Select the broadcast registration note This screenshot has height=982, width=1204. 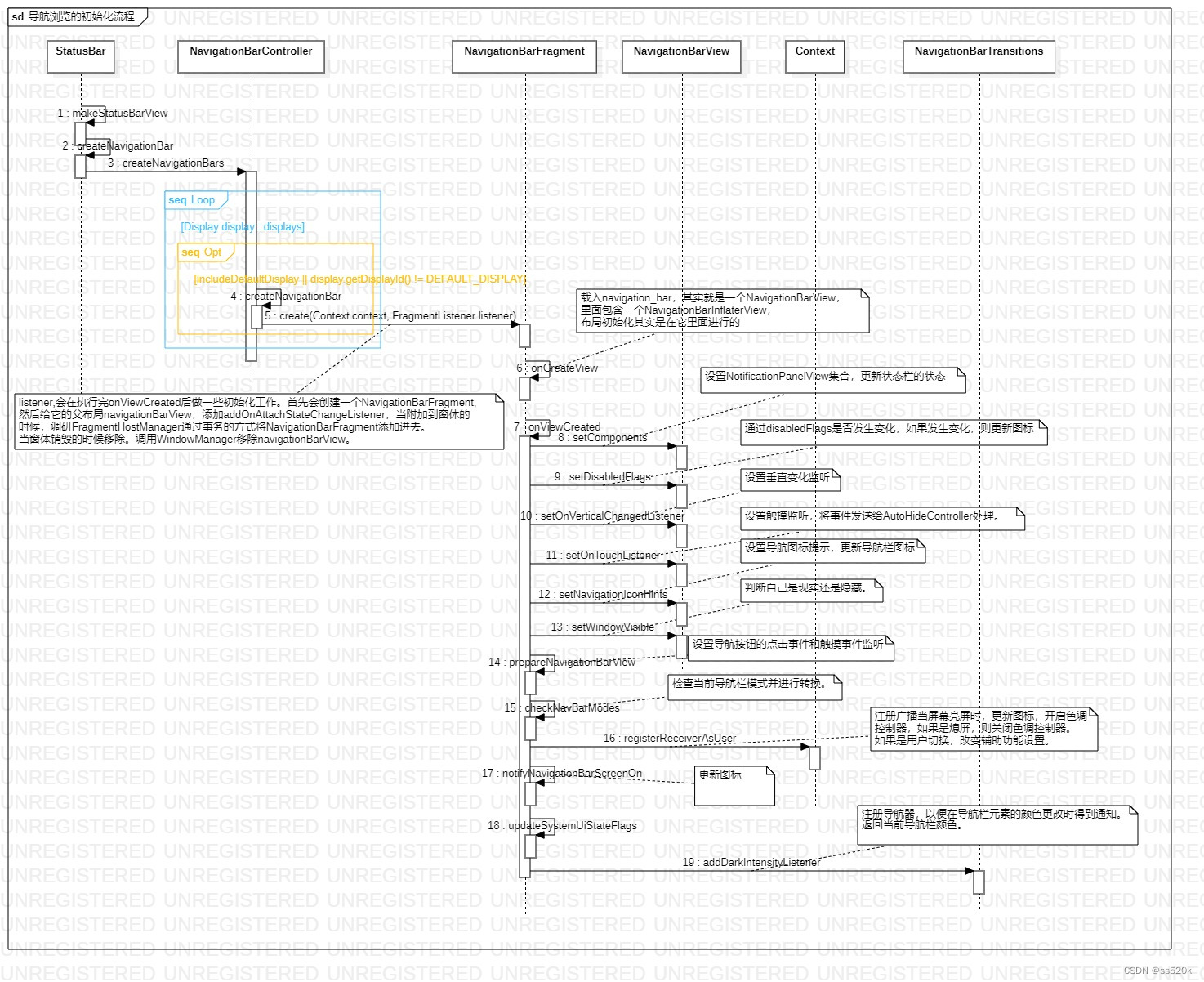point(984,730)
